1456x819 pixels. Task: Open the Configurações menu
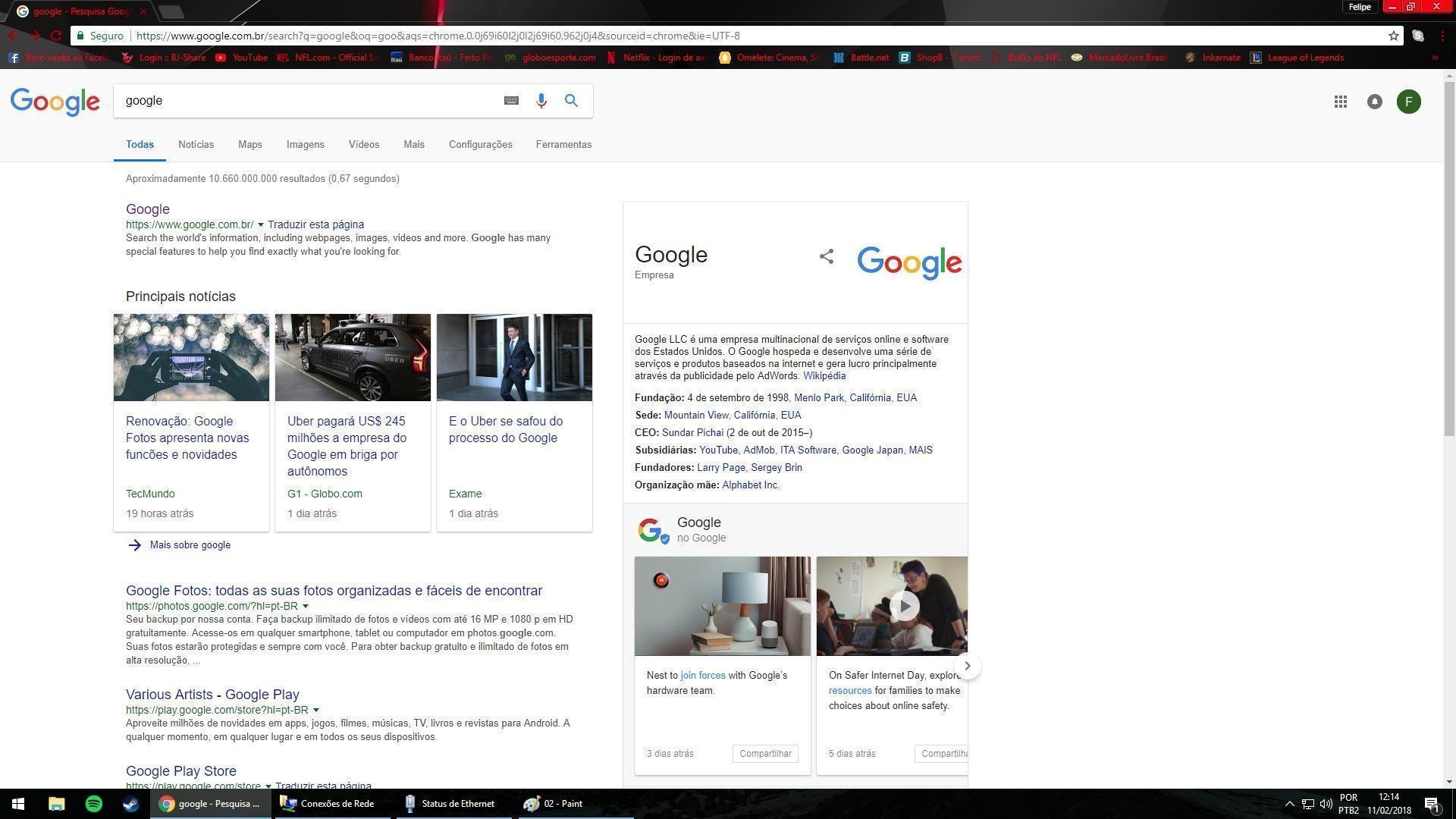point(481,145)
